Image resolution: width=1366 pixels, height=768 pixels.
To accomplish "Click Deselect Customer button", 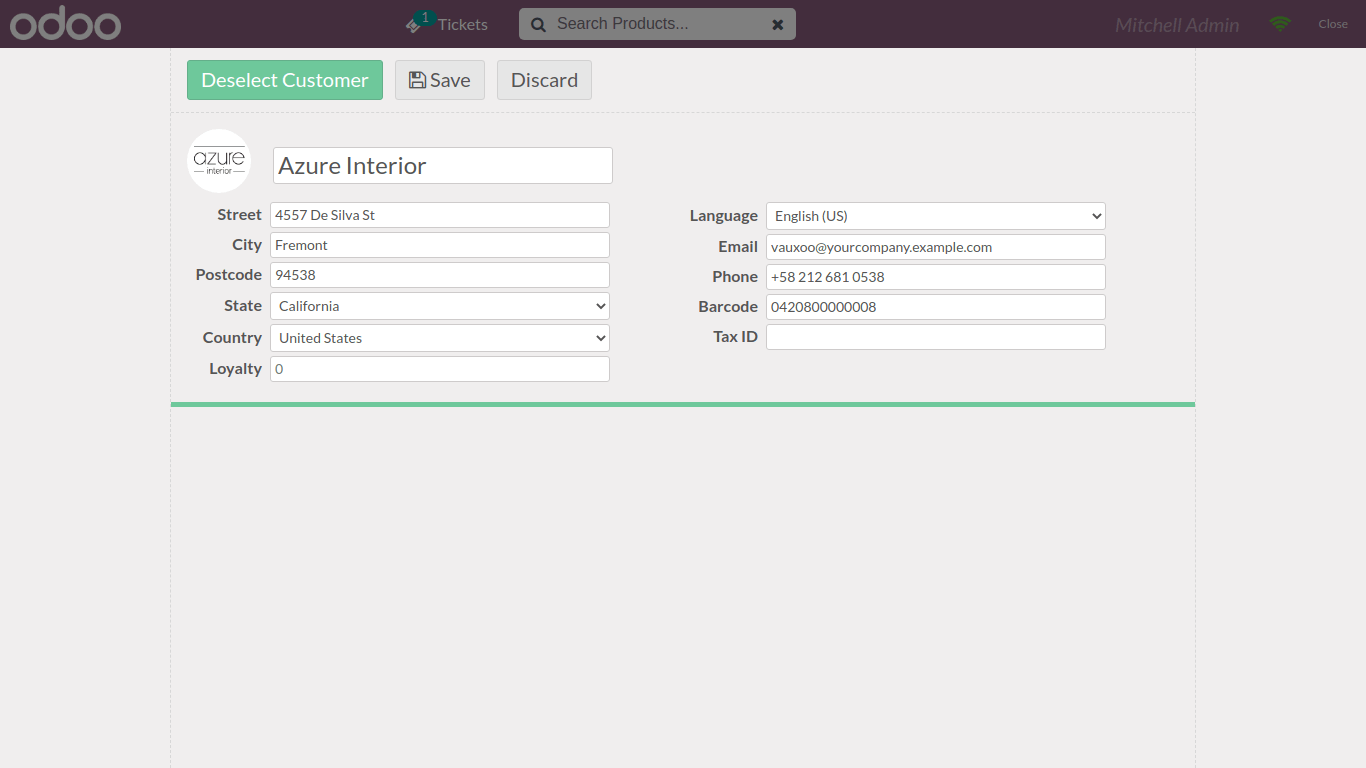I will (x=285, y=80).
